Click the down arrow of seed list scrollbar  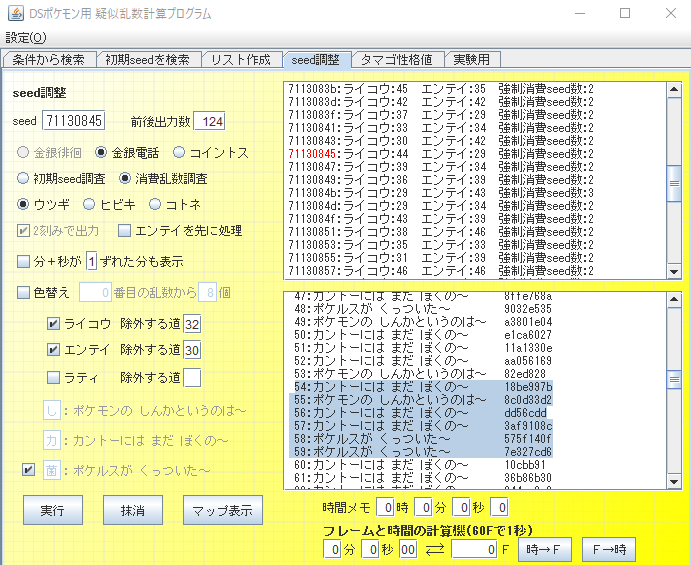point(674,272)
